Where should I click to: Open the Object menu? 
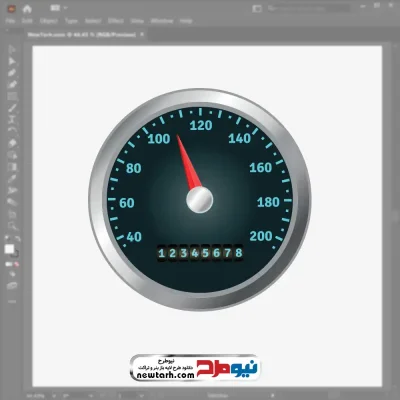click(x=49, y=21)
